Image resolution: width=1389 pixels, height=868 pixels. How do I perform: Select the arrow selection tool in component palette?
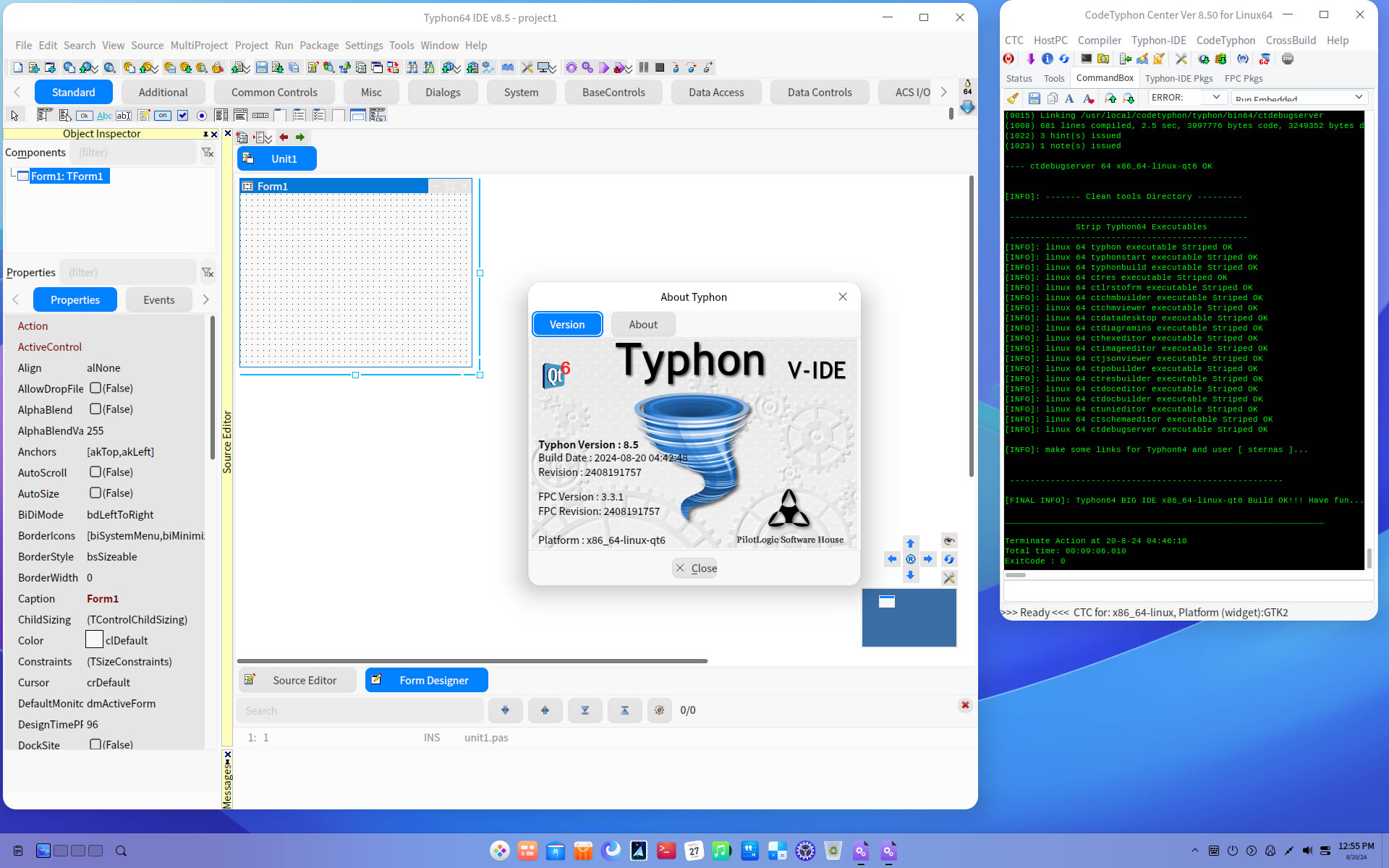click(14, 115)
